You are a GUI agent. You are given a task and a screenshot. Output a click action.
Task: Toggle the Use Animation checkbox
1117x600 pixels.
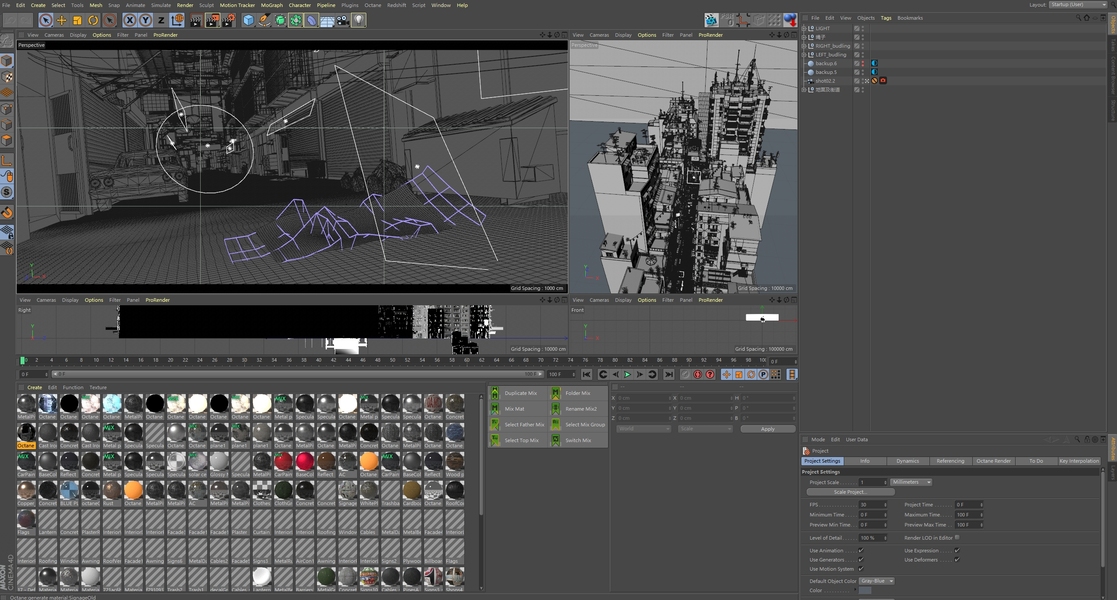[x=861, y=550]
